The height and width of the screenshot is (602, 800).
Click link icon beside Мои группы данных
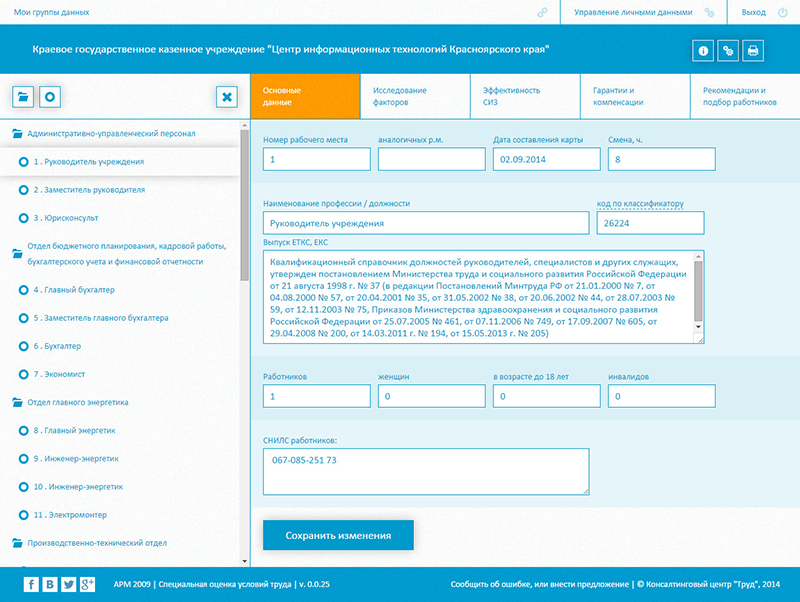pos(542,12)
